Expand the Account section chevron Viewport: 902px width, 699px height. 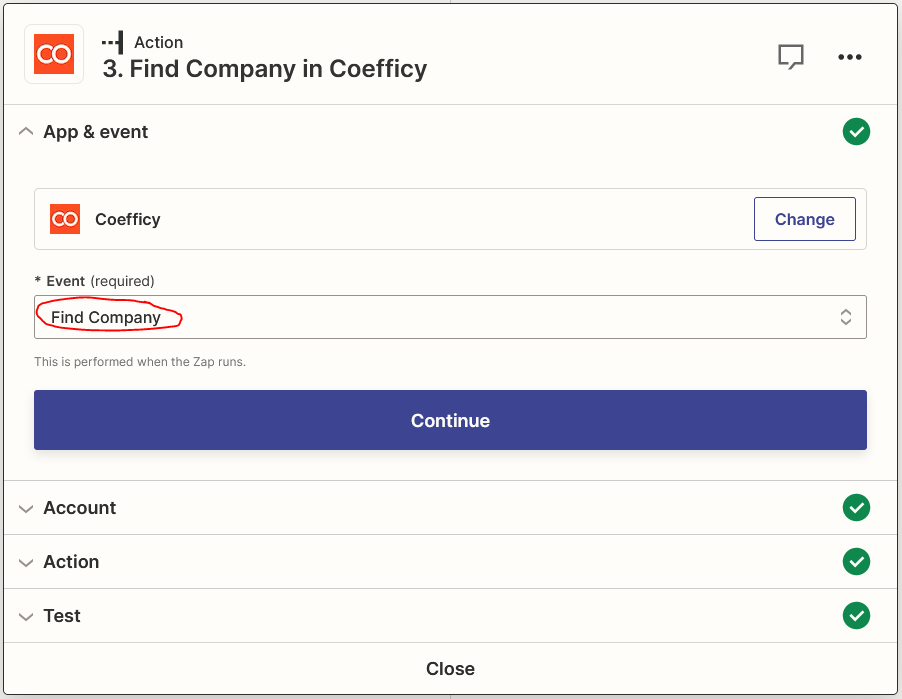click(x=26, y=508)
